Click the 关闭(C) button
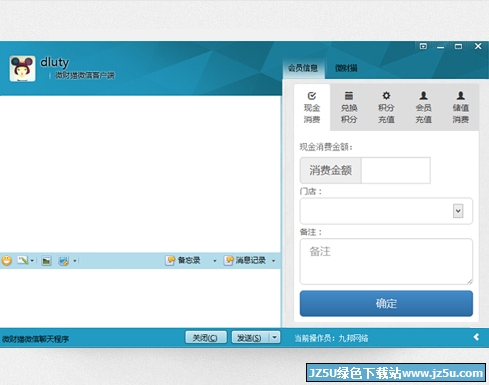The height and width of the screenshot is (385, 489). [206, 338]
